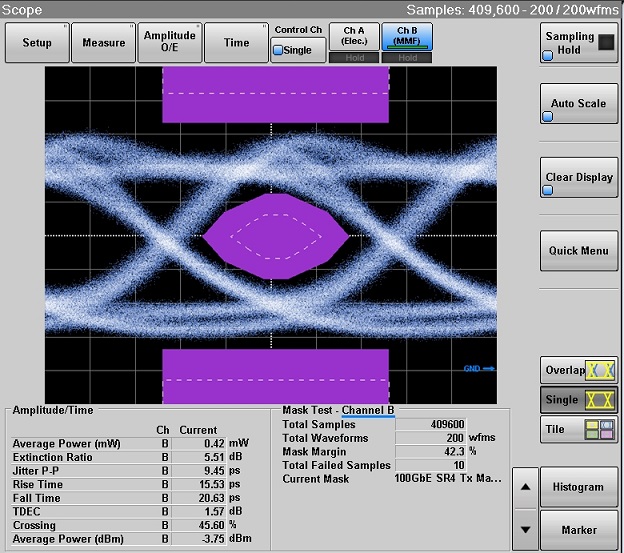This screenshot has height=553, width=624.
Task: Open the Histogram function
Action: [578, 487]
